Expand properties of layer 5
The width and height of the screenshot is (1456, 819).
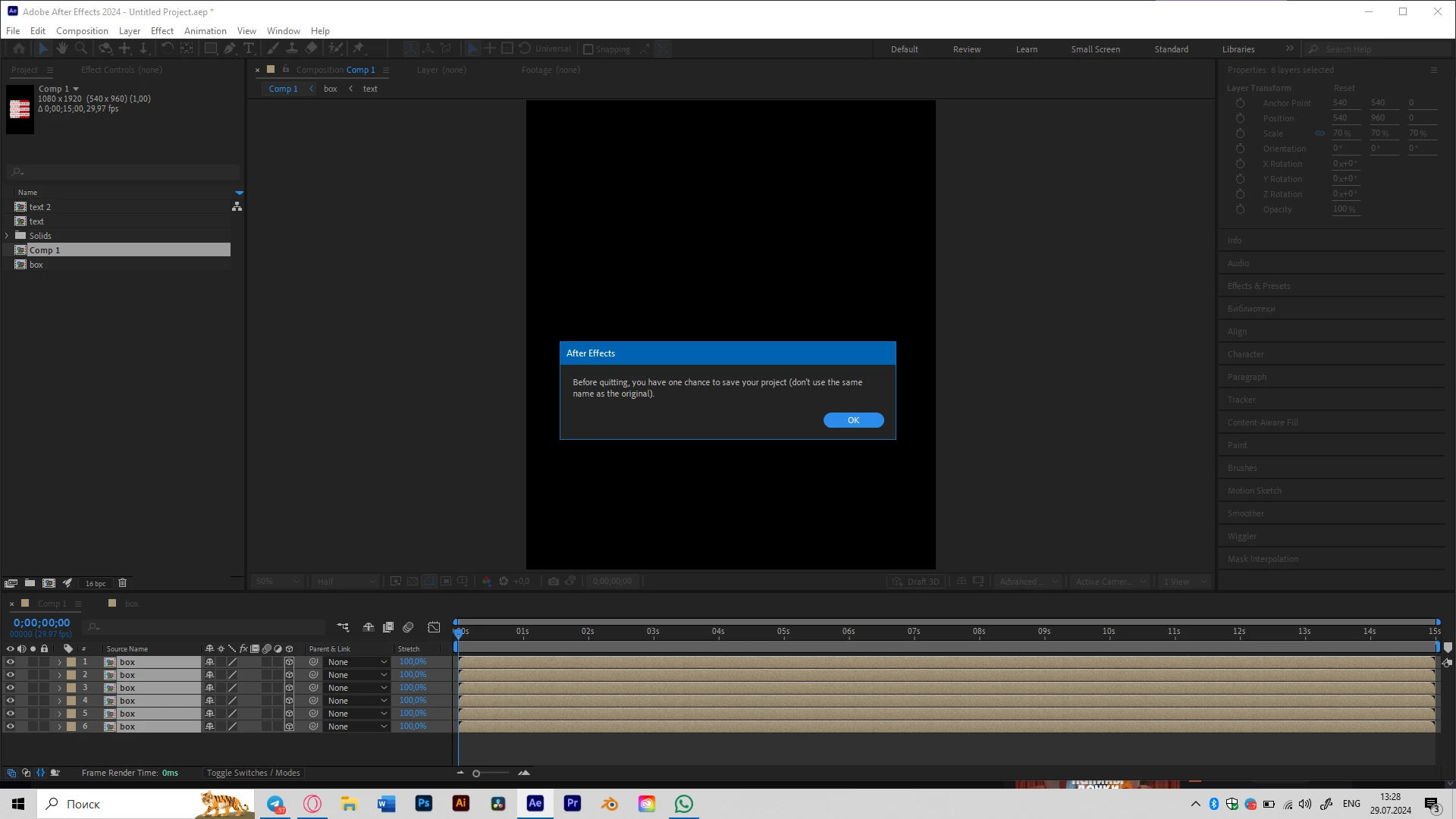pyautogui.click(x=59, y=714)
